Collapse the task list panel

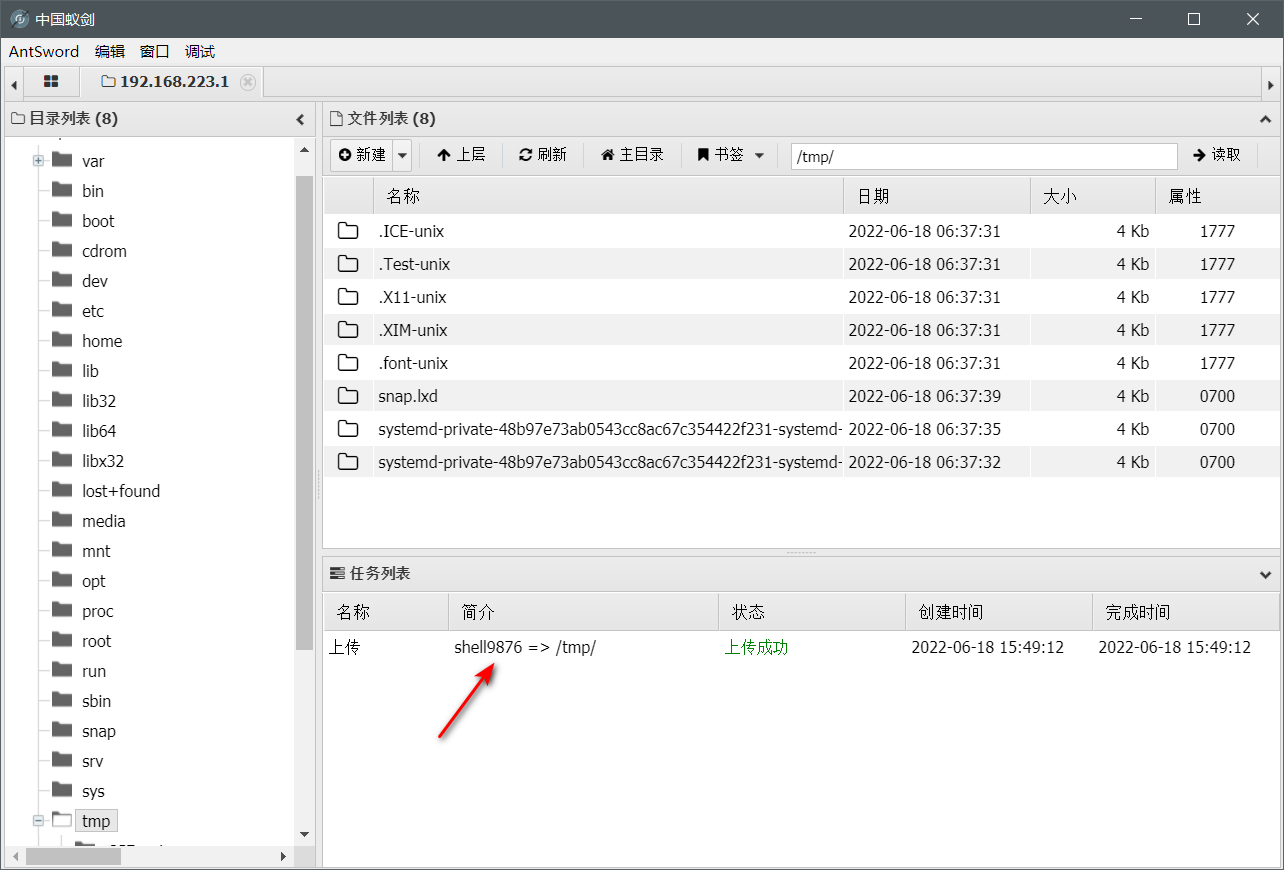click(x=1265, y=575)
